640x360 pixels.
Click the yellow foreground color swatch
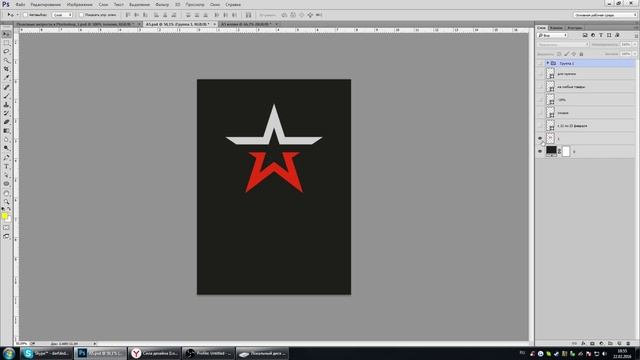pyautogui.click(x=4, y=216)
